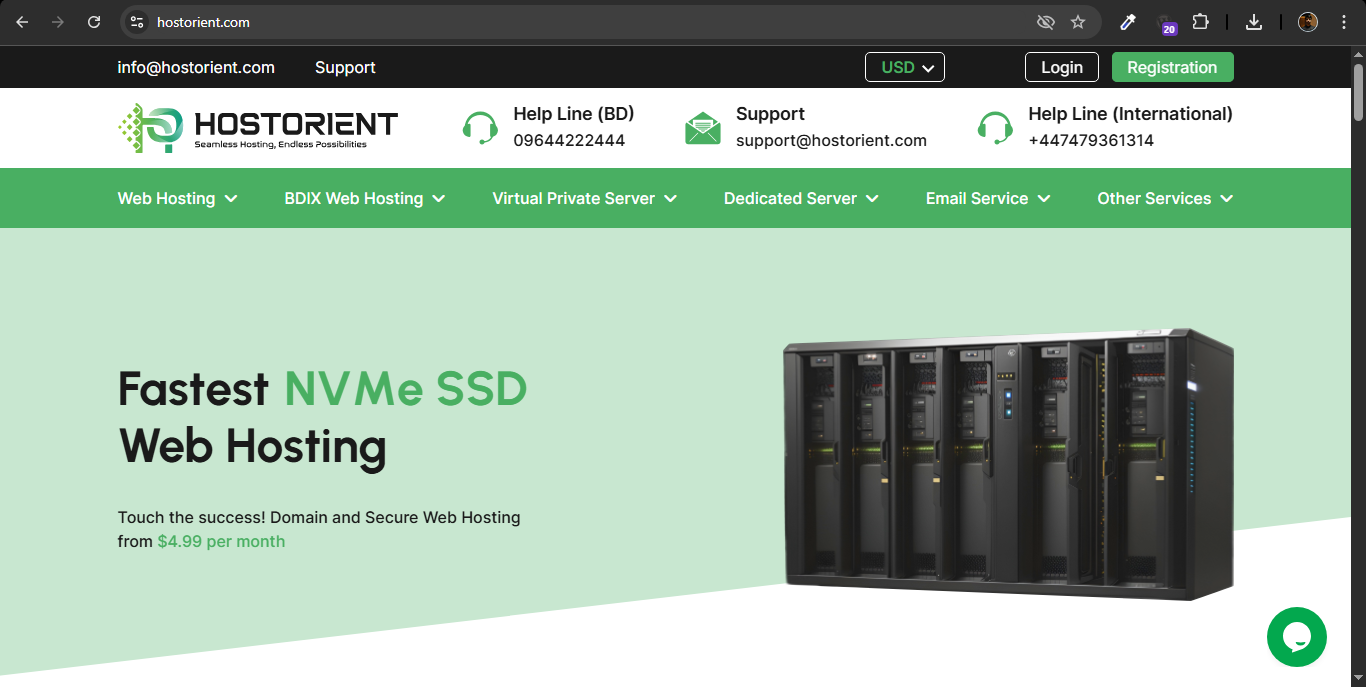Open the browser Extensions puzzle icon
Screen dimensions: 1366x687
pyautogui.click(x=1201, y=22)
